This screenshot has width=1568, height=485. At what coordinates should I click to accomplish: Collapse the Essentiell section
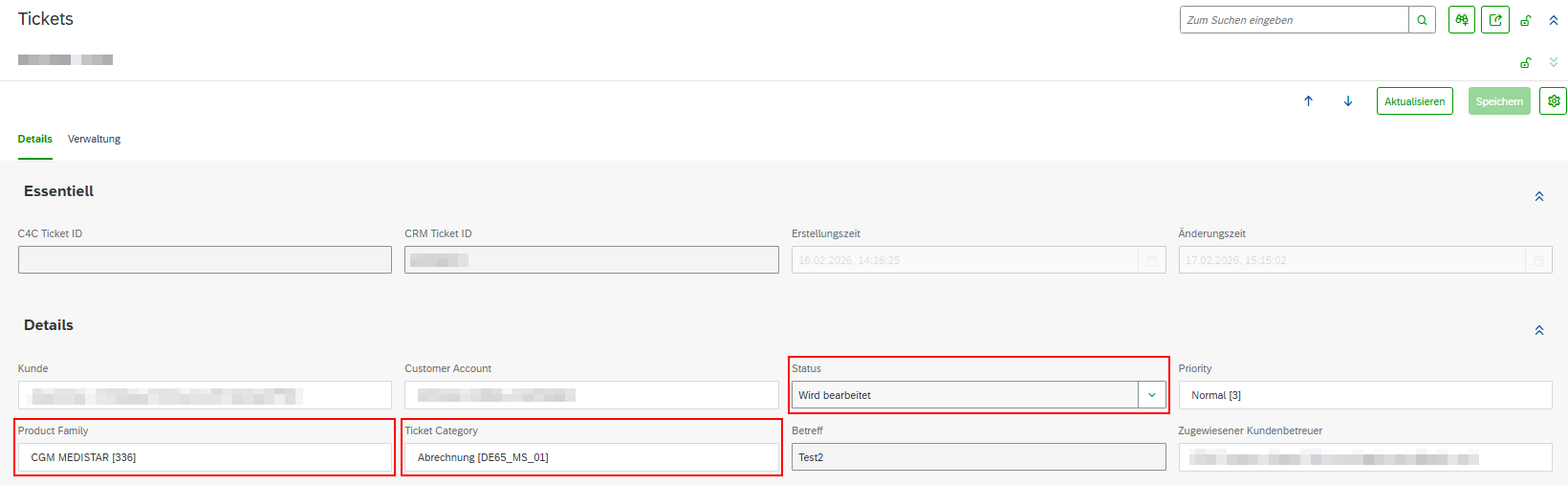(1539, 196)
